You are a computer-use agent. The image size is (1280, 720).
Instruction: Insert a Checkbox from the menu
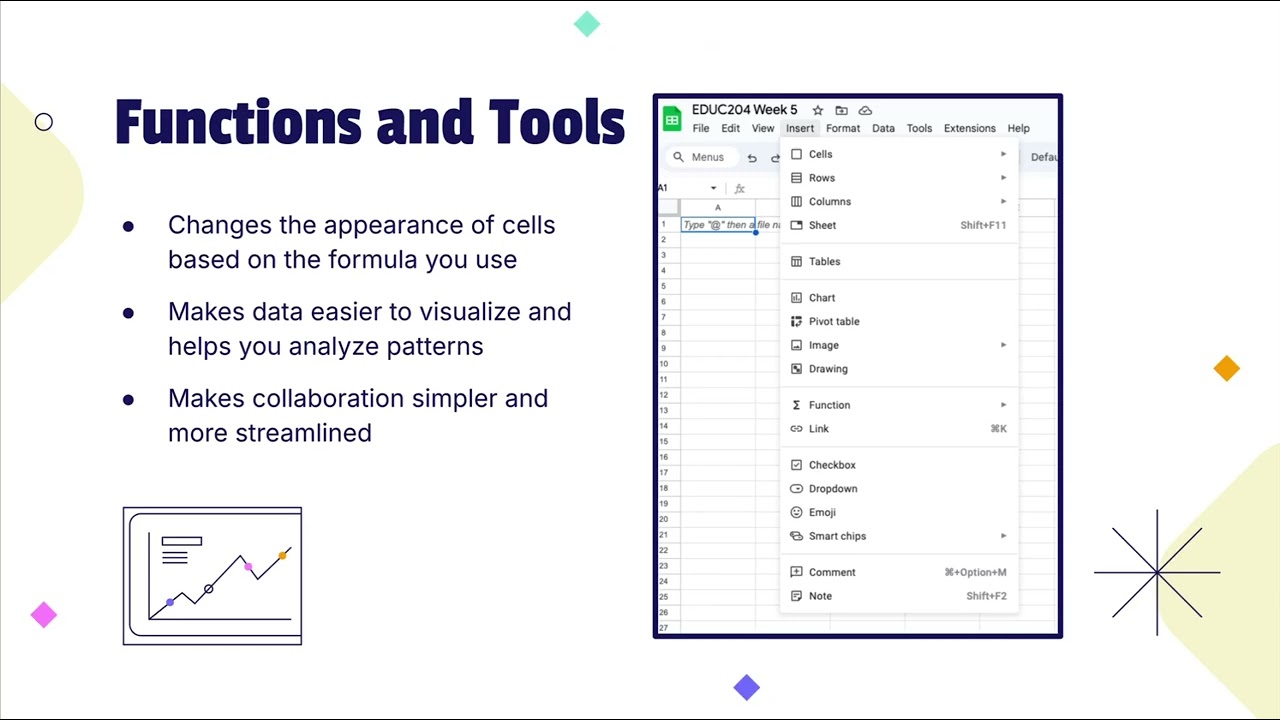click(x=899, y=465)
